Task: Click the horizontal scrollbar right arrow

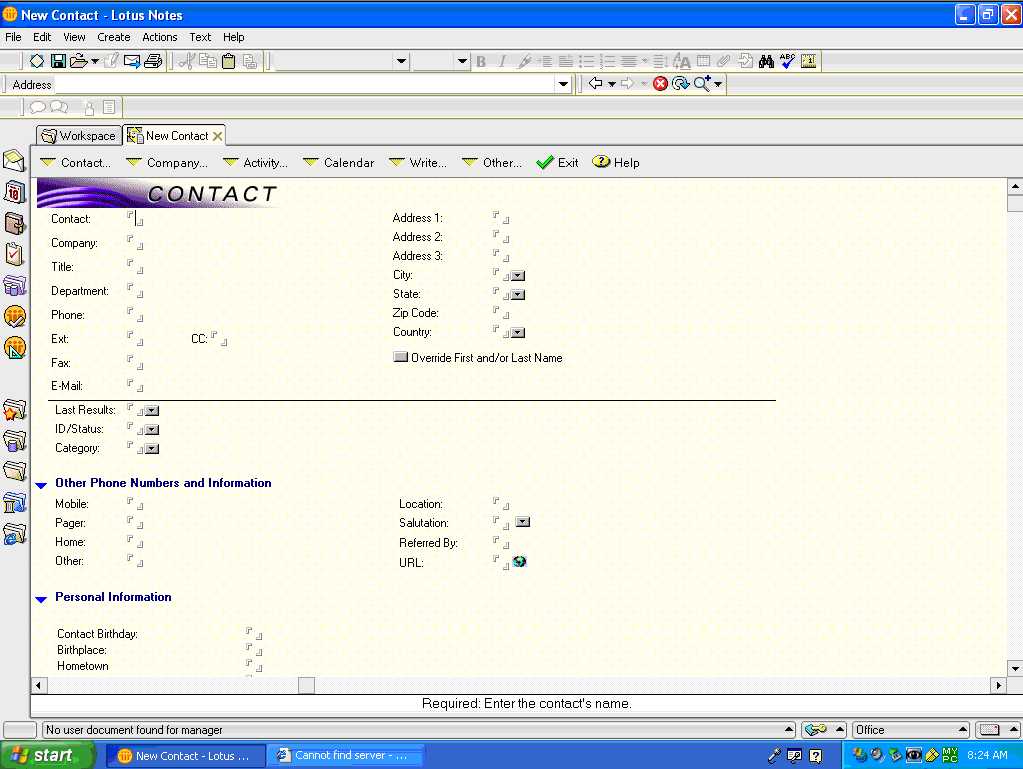Action: click(998, 685)
